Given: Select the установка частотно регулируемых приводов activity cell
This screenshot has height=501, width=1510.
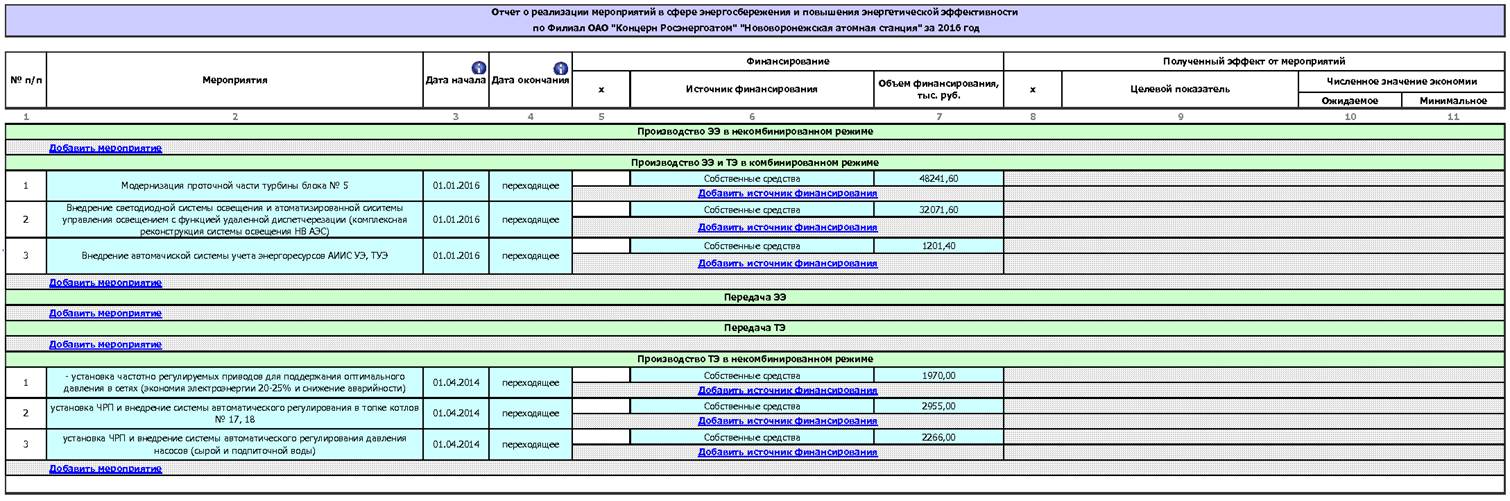Looking at the screenshot, I should pos(235,382).
